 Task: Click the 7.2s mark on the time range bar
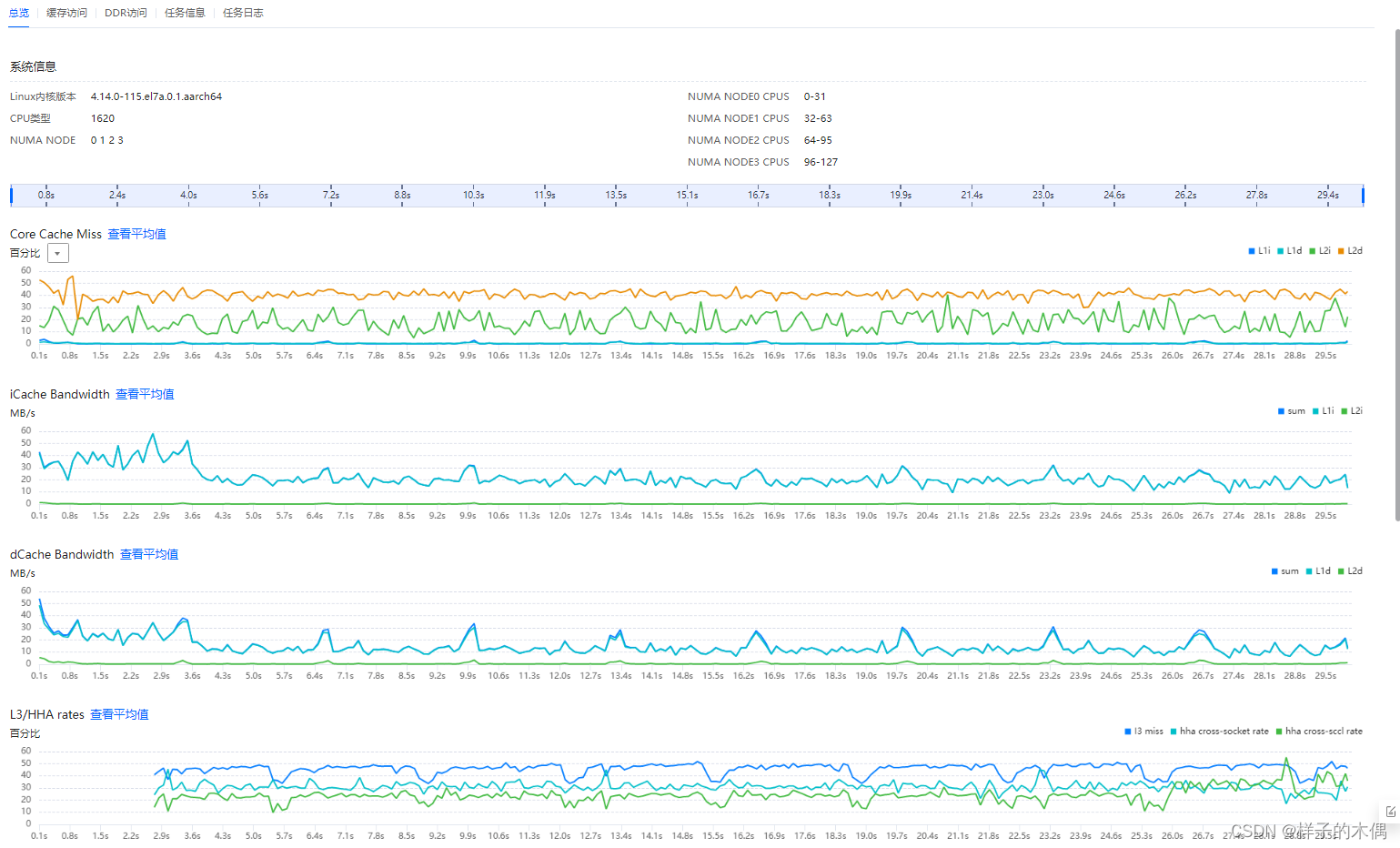click(331, 195)
